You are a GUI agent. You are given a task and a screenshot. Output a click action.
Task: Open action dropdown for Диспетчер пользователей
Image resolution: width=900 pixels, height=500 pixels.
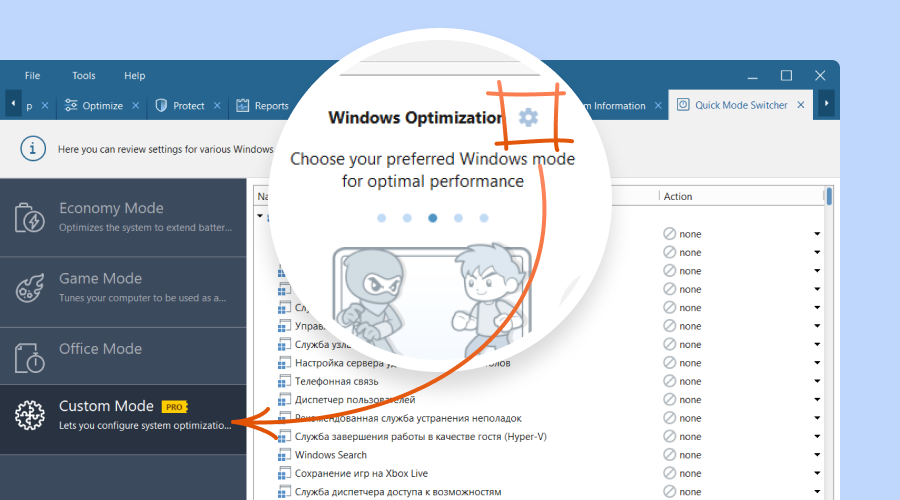pyautogui.click(x=817, y=400)
